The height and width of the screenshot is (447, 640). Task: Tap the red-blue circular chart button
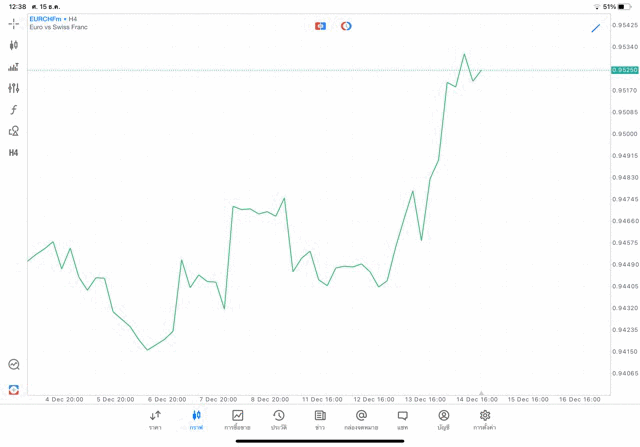point(346,26)
